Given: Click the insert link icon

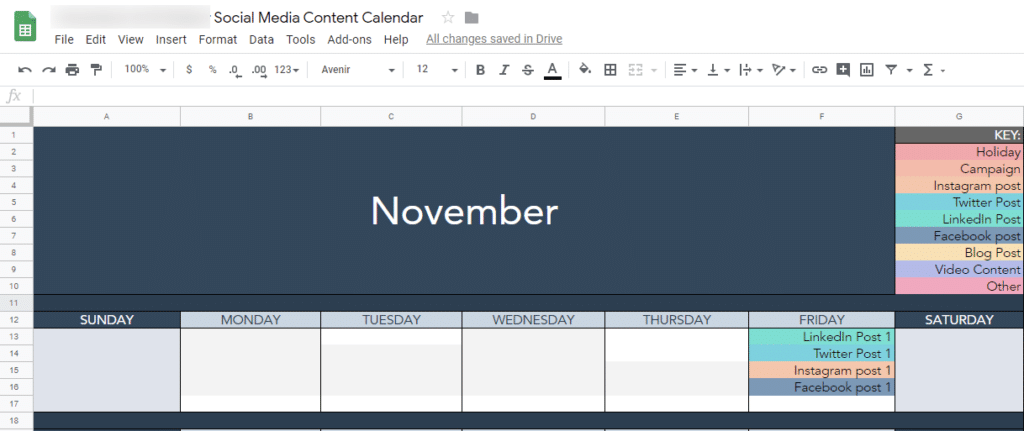Looking at the screenshot, I should pyautogui.click(x=819, y=70).
